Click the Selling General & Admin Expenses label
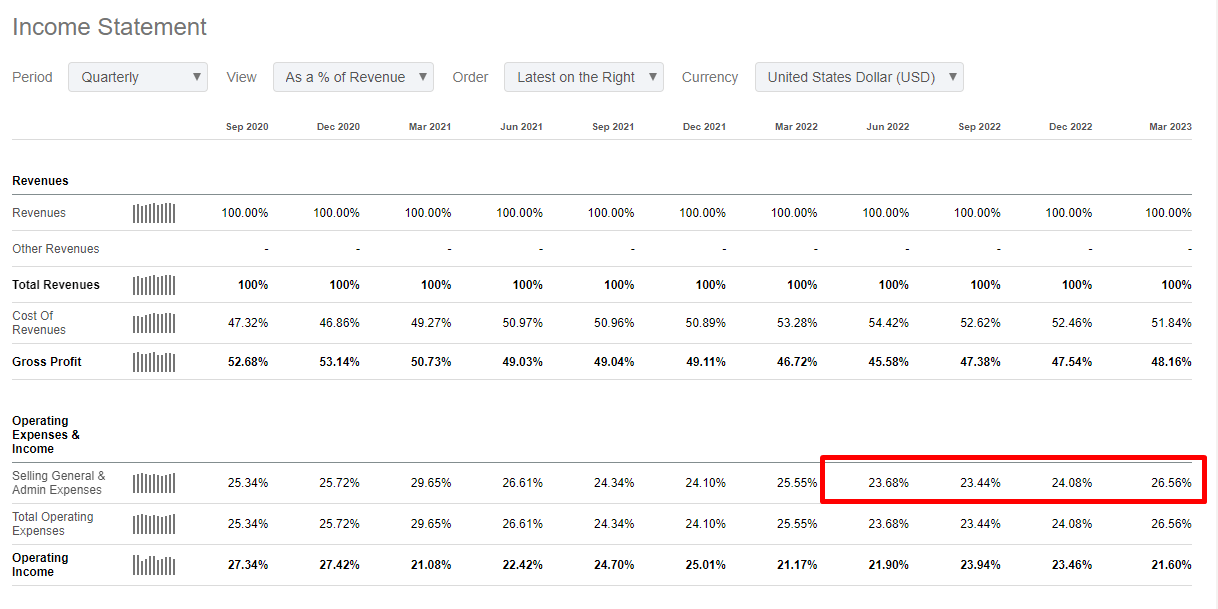The height and width of the screenshot is (609, 1218). (58, 483)
